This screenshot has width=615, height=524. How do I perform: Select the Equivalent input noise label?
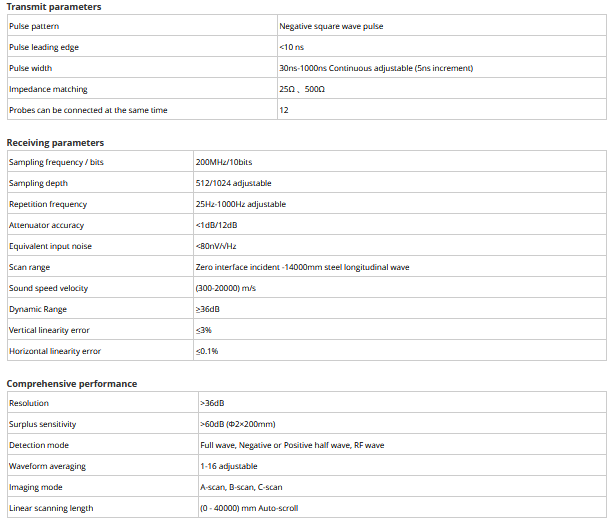[50, 246]
